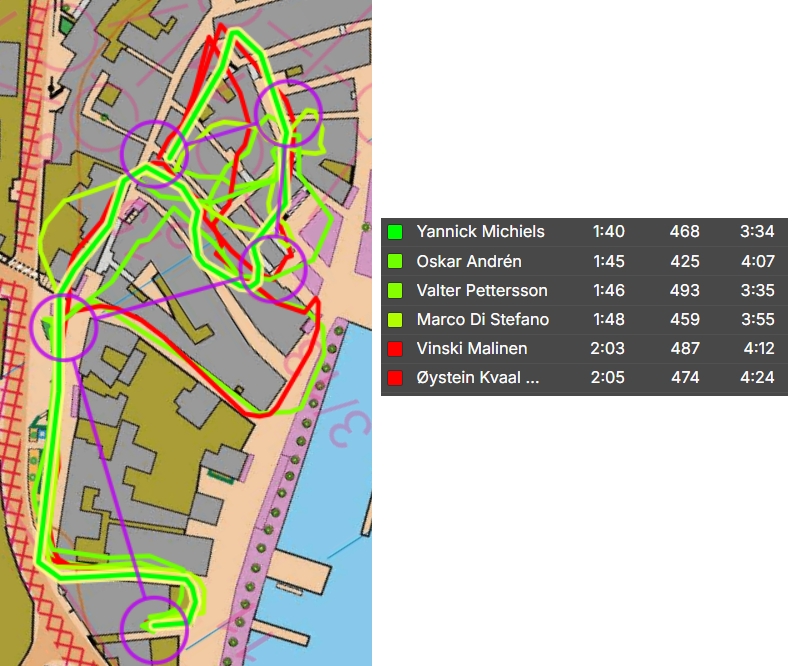Highlight Vinski Malinen in the results
This screenshot has height=666, width=792.
tap(471, 349)
